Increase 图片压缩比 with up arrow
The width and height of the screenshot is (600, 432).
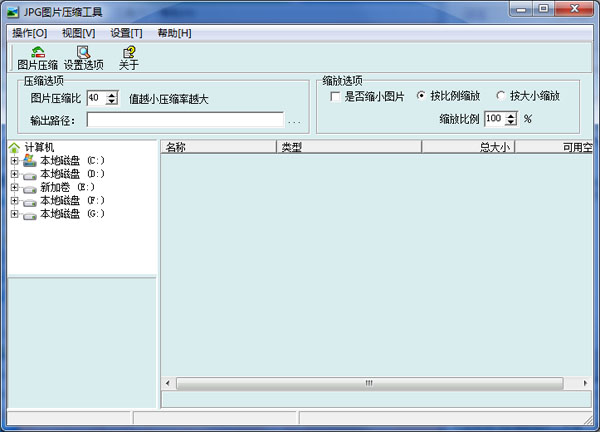tap(112, 95)
